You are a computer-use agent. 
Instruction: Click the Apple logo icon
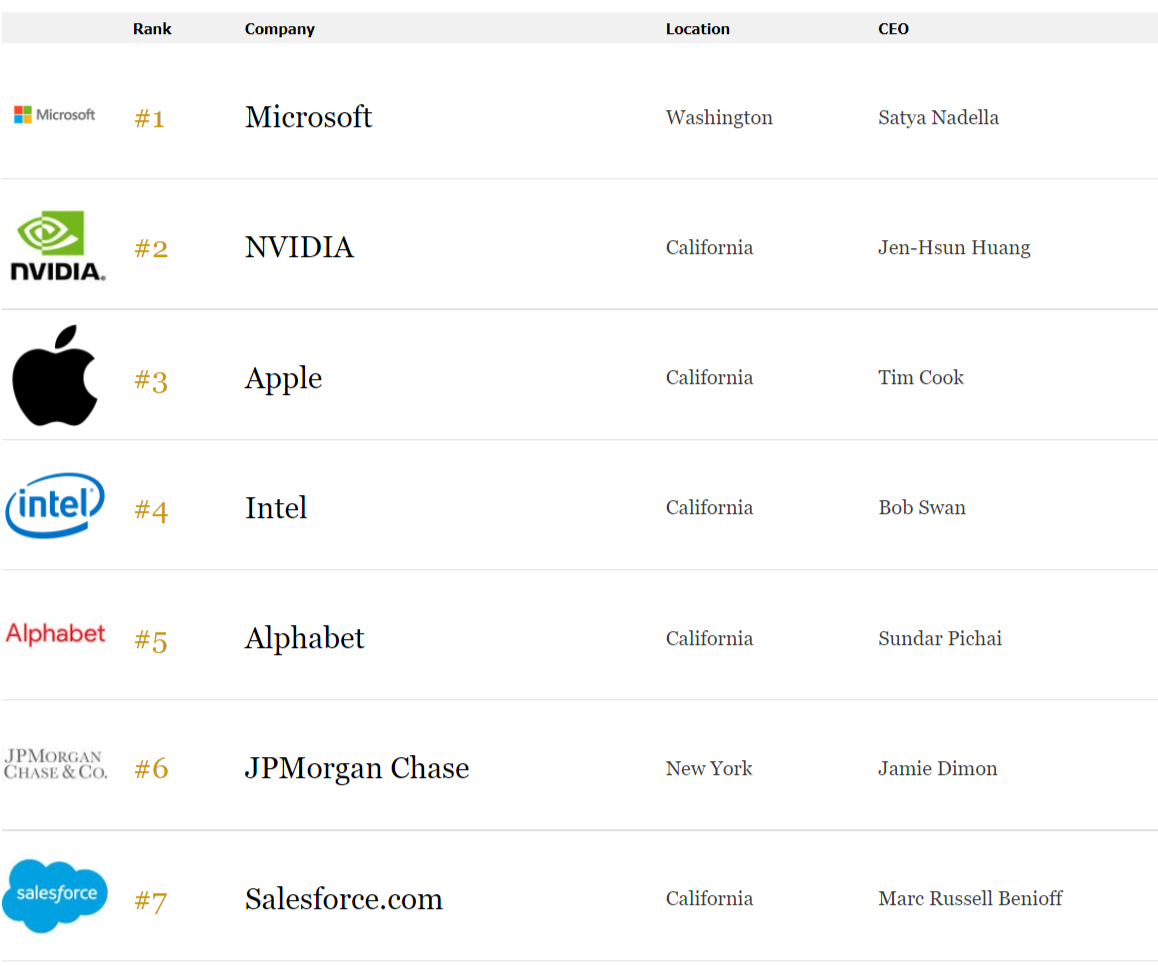tap(55, 375)
